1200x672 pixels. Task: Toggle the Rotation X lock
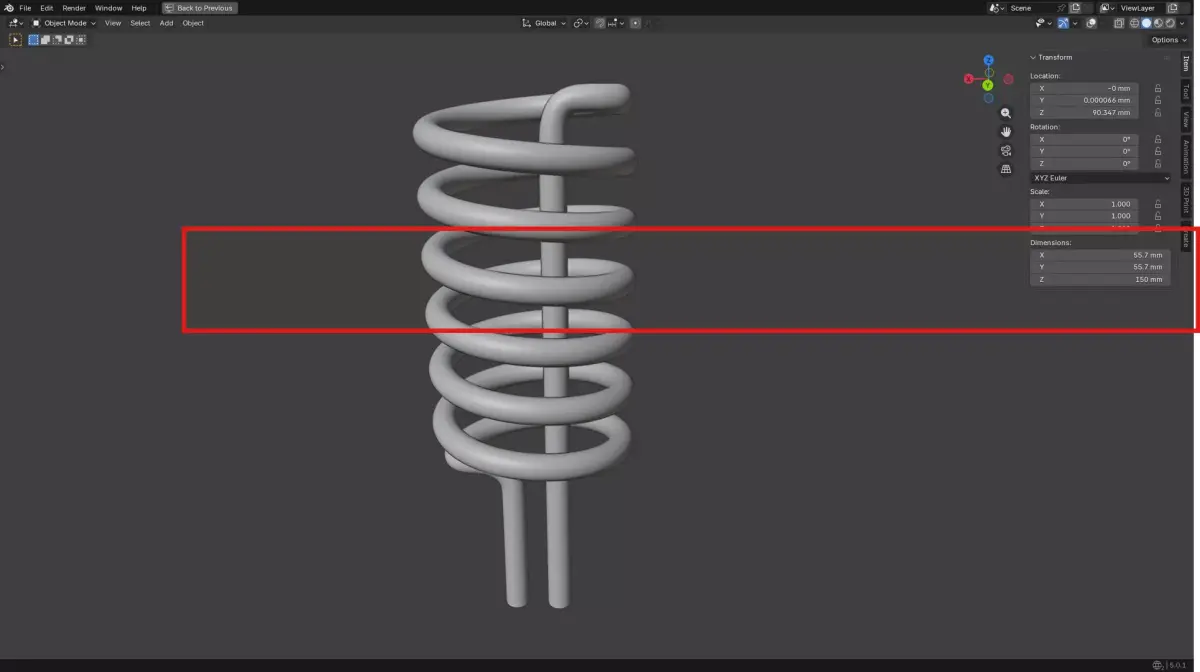(1158, 139)
